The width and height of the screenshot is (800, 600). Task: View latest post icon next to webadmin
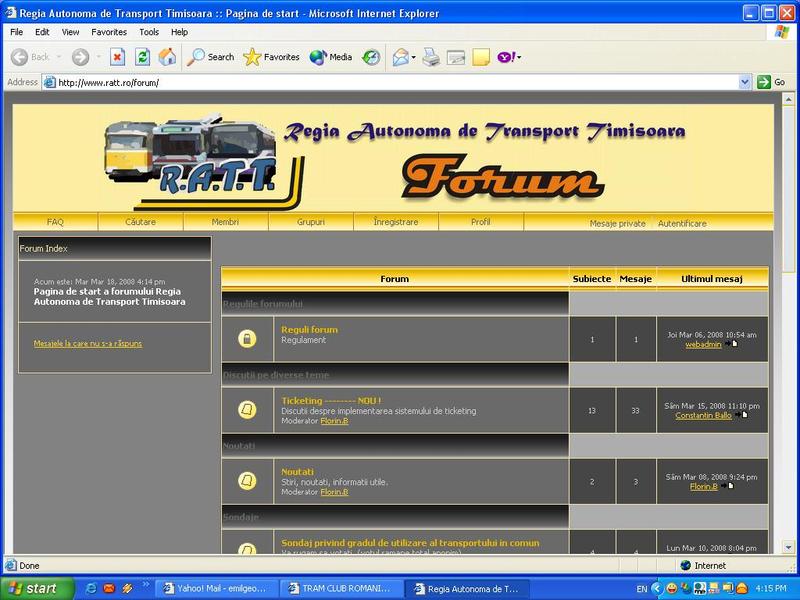click(732, 344)
